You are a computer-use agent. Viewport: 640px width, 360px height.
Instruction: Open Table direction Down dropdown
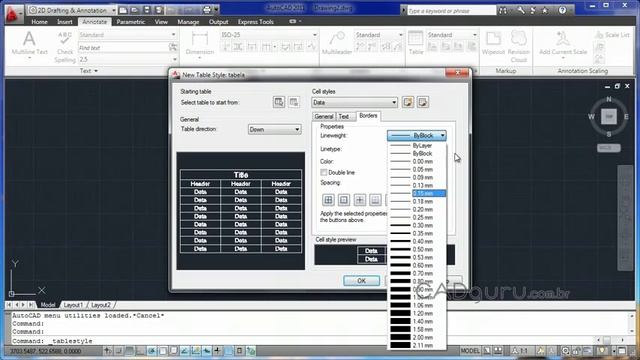click(274, 129)
